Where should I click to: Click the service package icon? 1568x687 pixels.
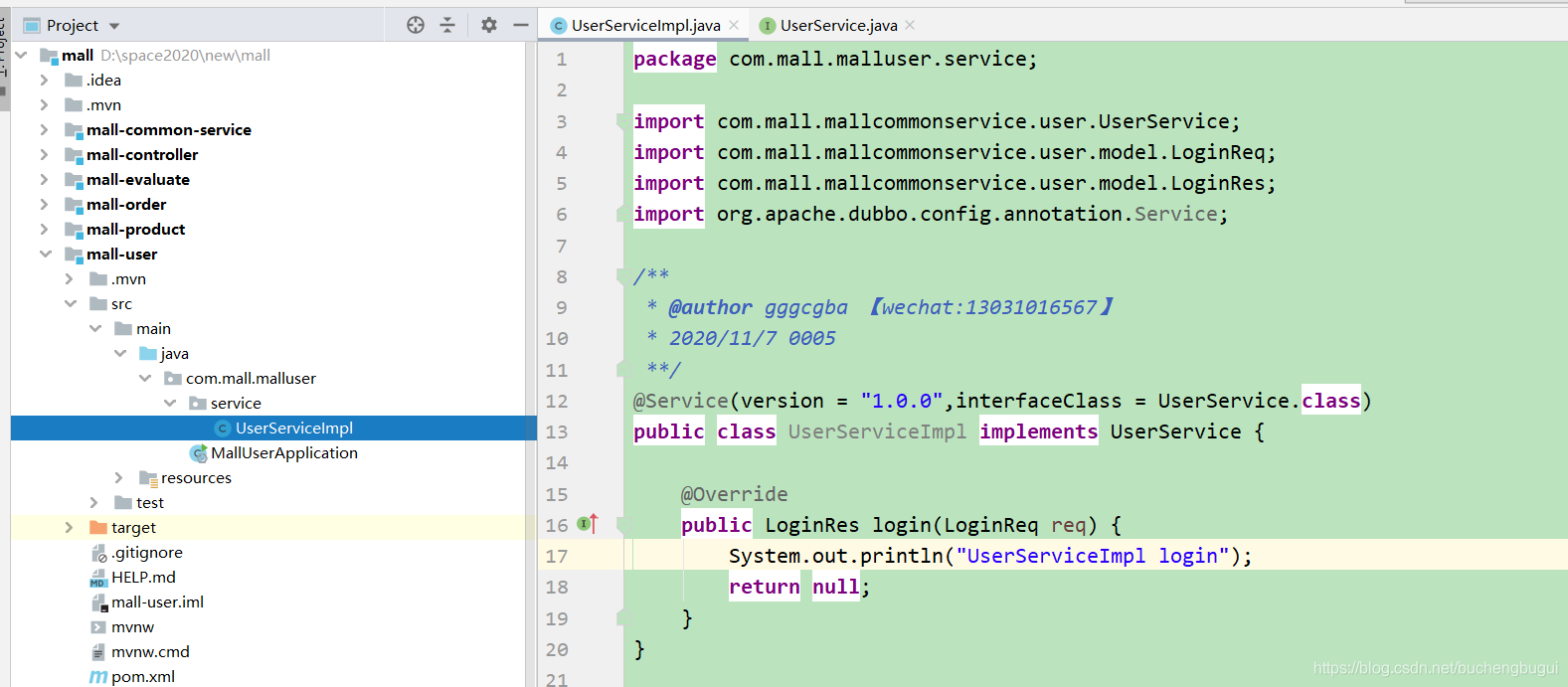pos(198,403)
